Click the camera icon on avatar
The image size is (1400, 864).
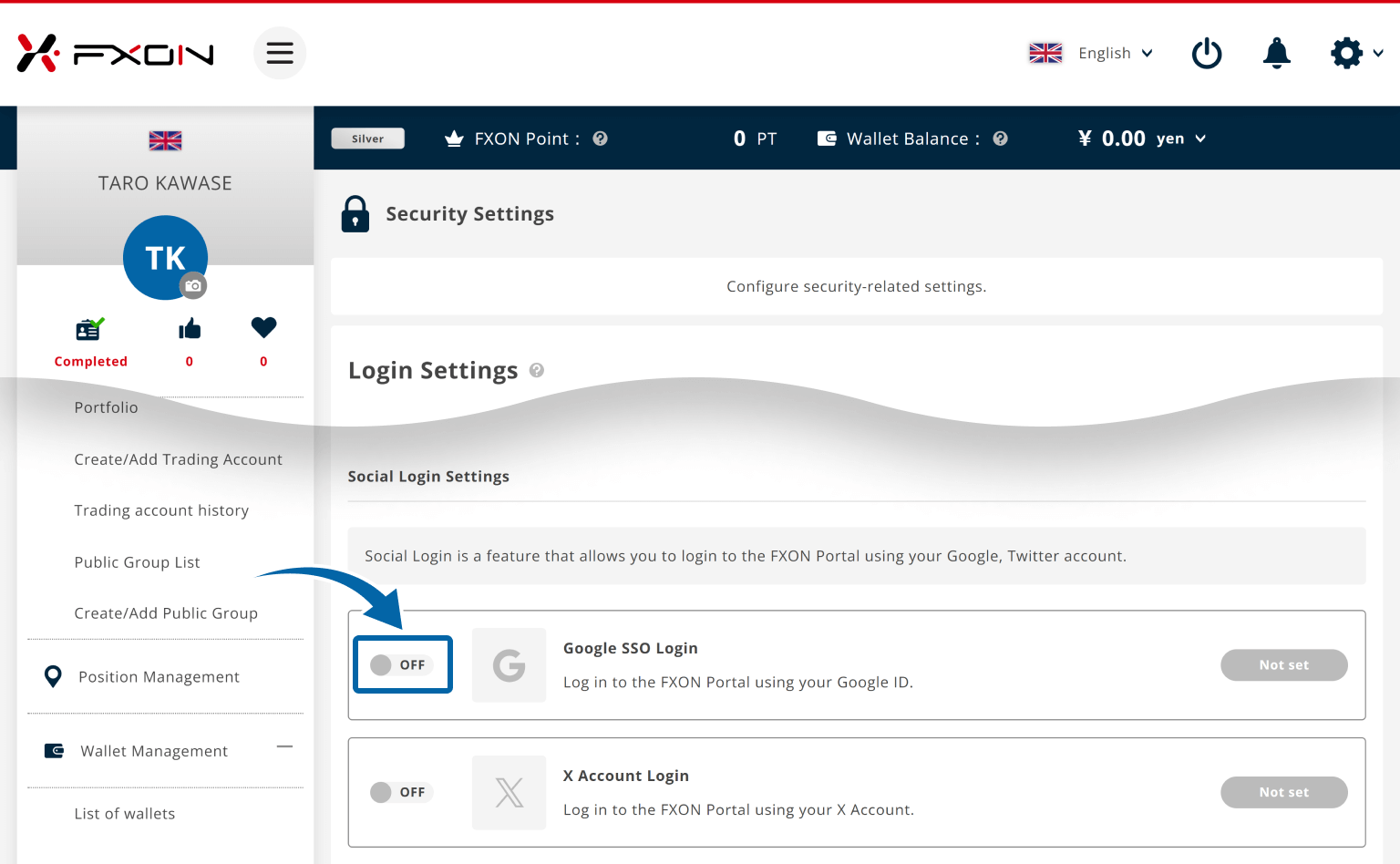[x=192, y=285]
